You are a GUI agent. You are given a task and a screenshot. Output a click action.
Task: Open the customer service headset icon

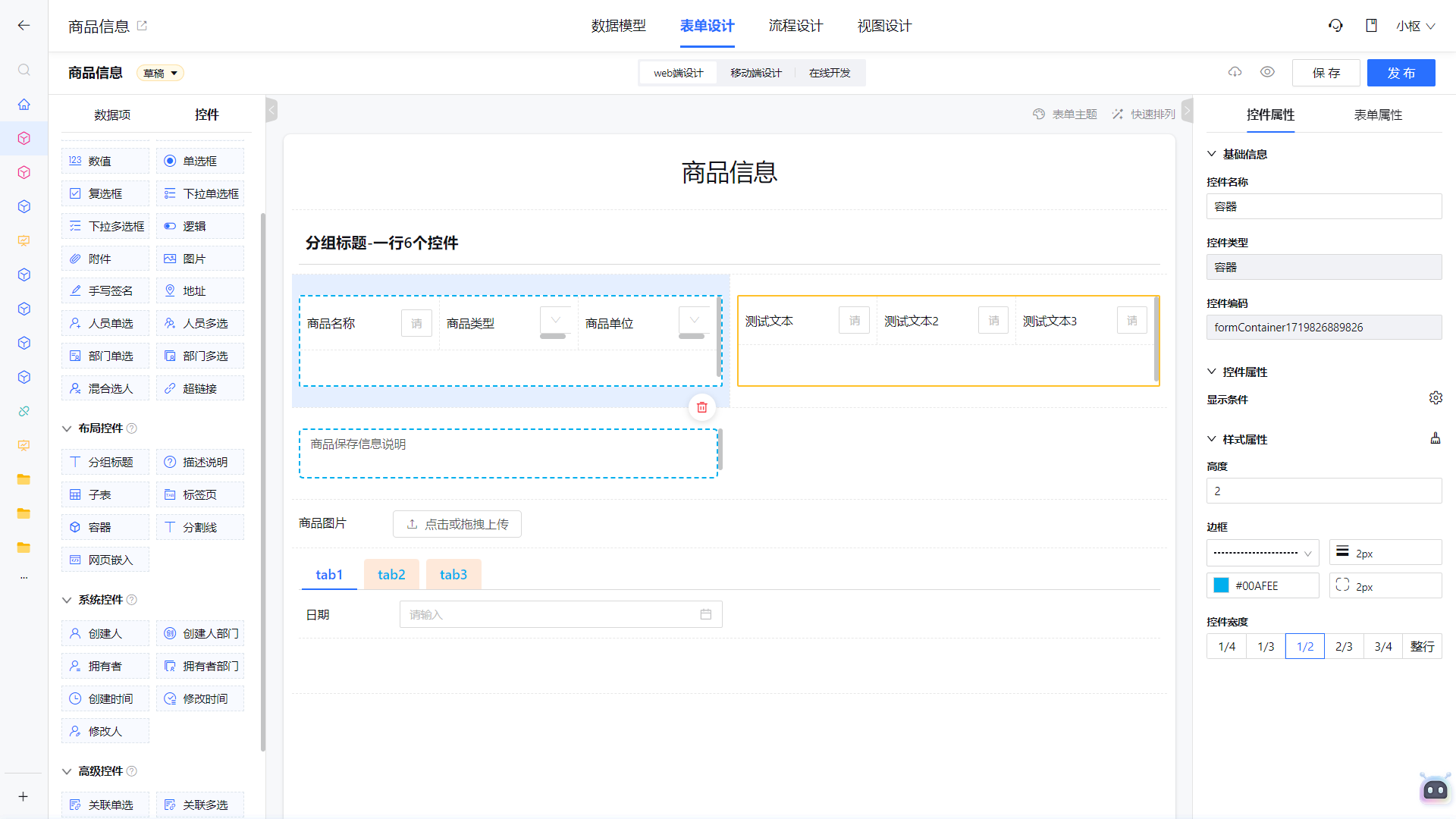pos(1335,25)
